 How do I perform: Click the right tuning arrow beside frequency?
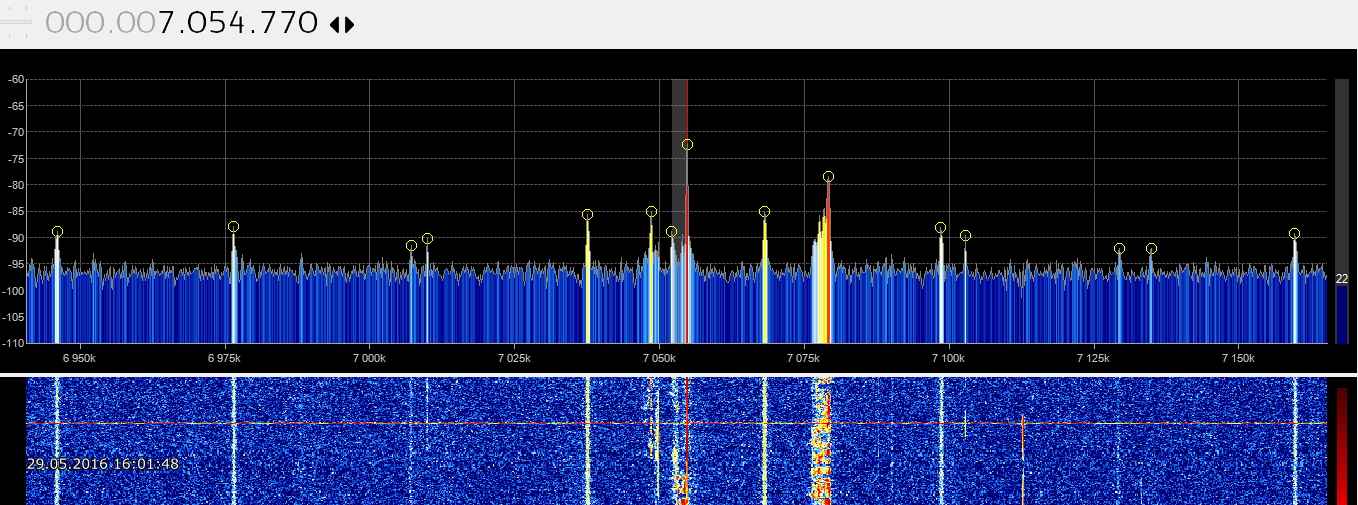349,23
